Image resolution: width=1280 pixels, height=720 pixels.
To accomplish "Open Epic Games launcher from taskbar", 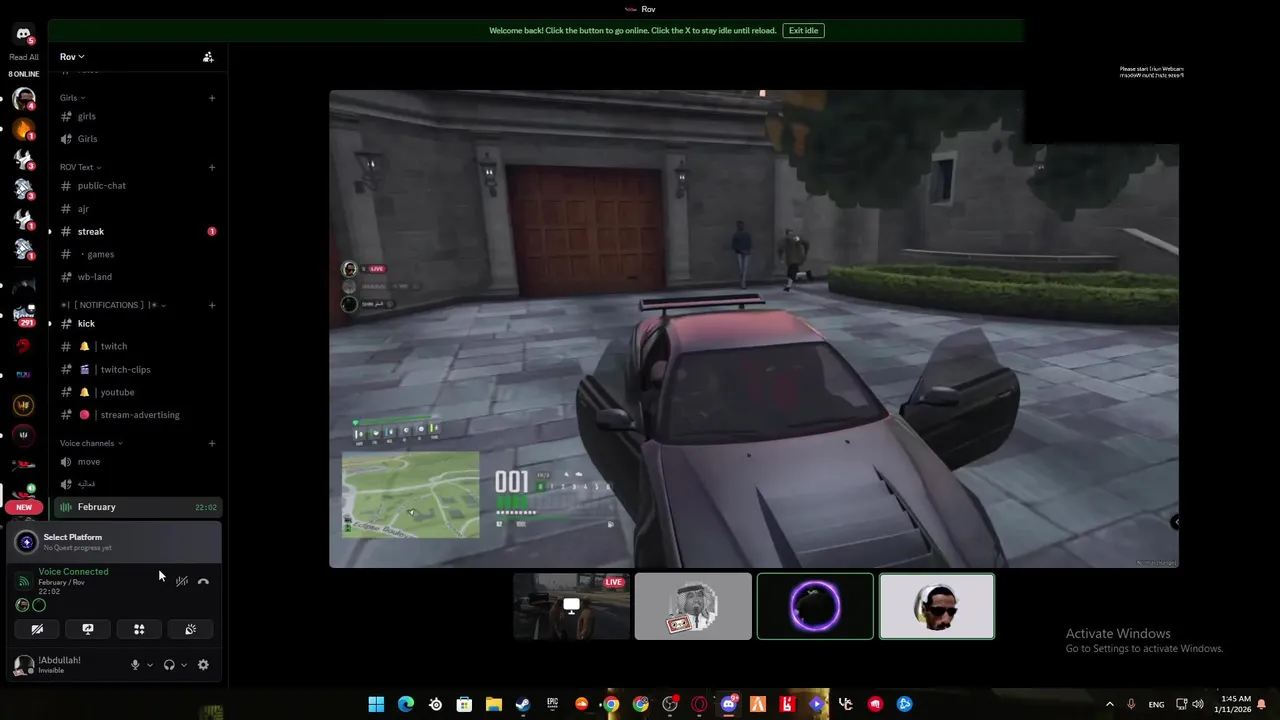I will click(552, 704).
